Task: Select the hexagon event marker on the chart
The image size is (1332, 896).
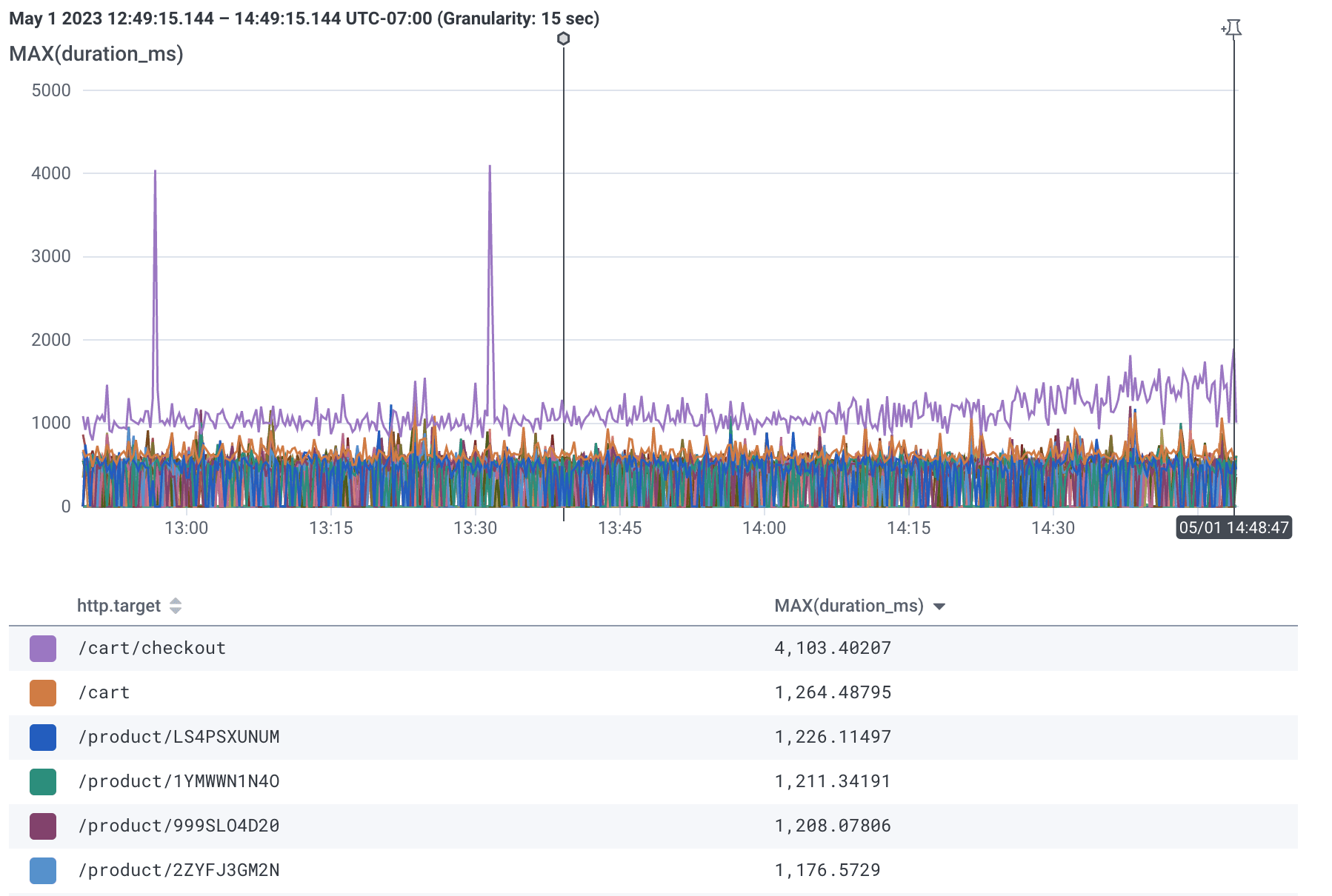Action: click(564, 39)
